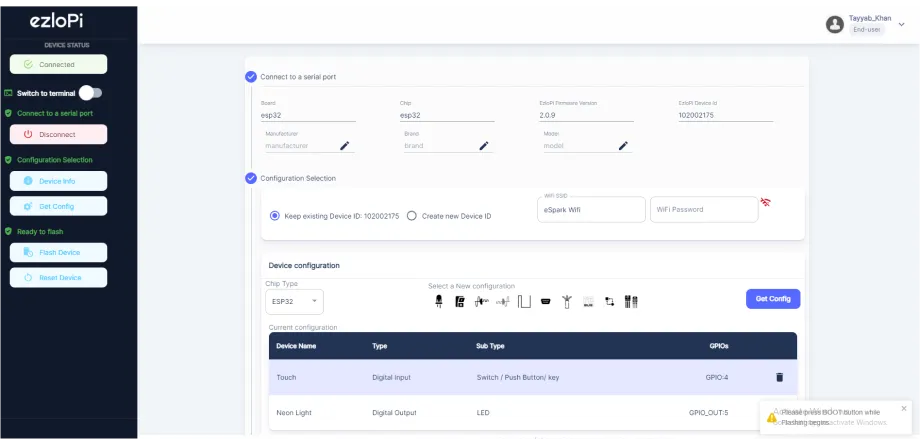Select the analog waveform input configuration icon

point(481,302)
